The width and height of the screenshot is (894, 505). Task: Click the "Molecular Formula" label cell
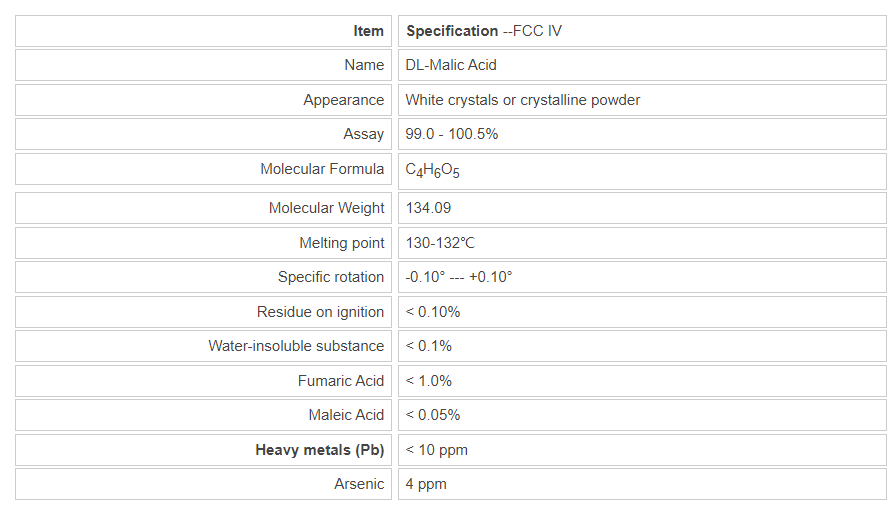322,169
